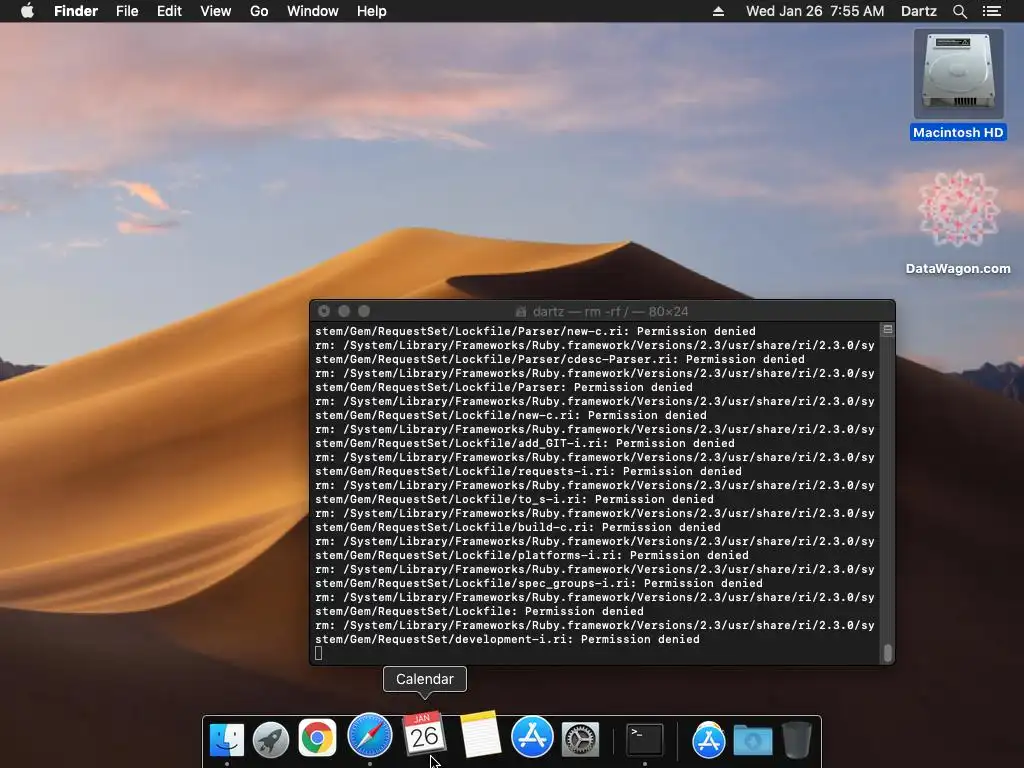Minimize the Terminal window

pos(344,311)
